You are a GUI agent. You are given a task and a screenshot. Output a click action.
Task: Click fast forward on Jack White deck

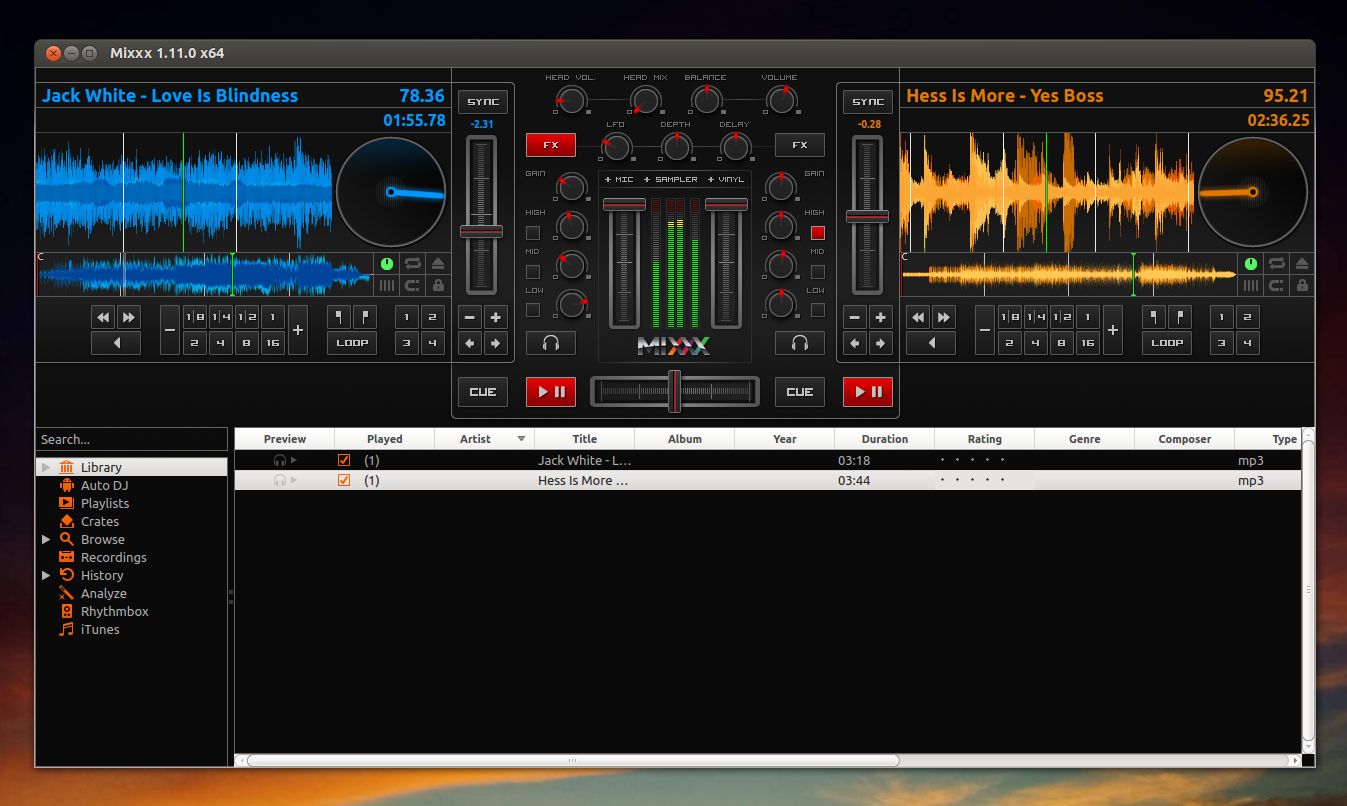click(x=128, y=318)
